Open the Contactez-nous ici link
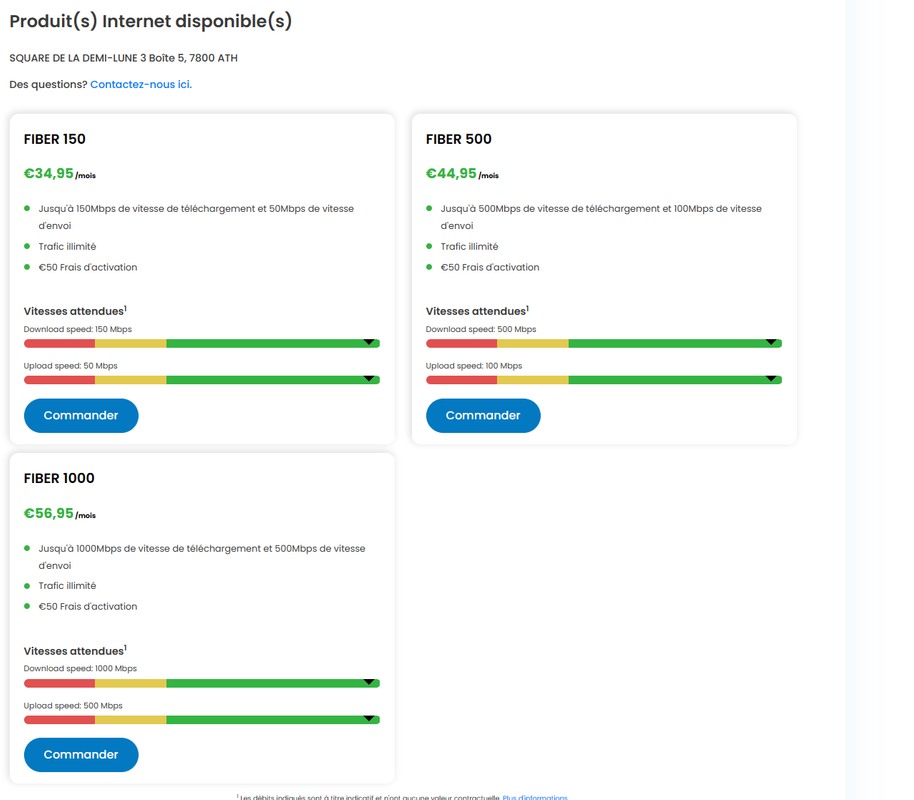The image size is (914, 800). 141,85
